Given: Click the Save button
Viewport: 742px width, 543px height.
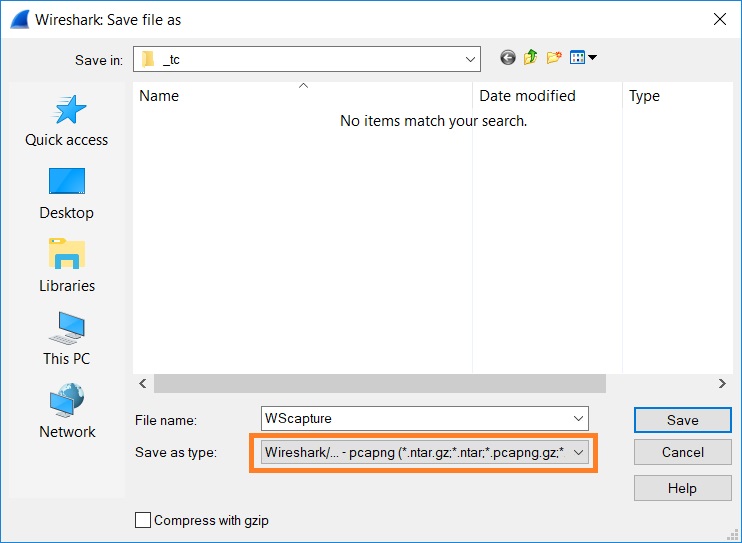Looking at the screenshot, I should click(x=683, y=420).
